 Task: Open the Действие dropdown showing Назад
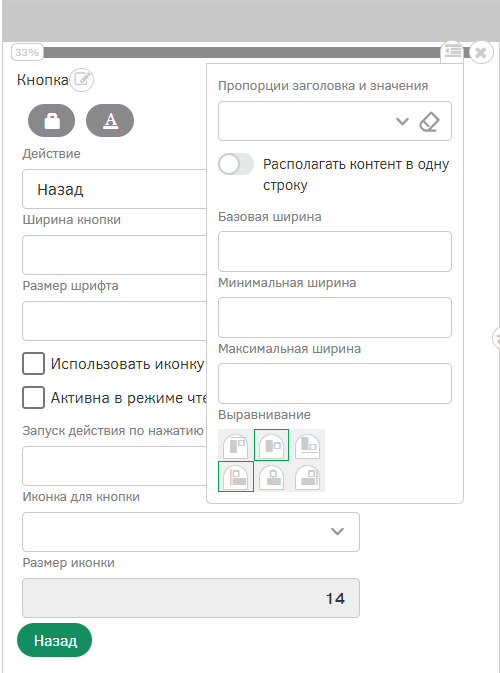115,189
